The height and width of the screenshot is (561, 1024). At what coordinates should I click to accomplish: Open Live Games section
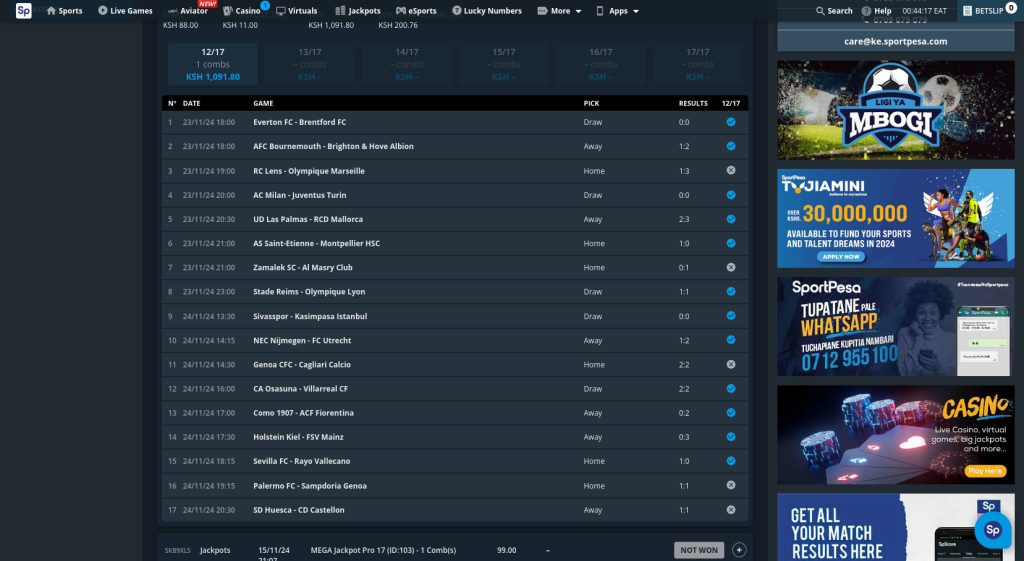(x=125, y=10)
